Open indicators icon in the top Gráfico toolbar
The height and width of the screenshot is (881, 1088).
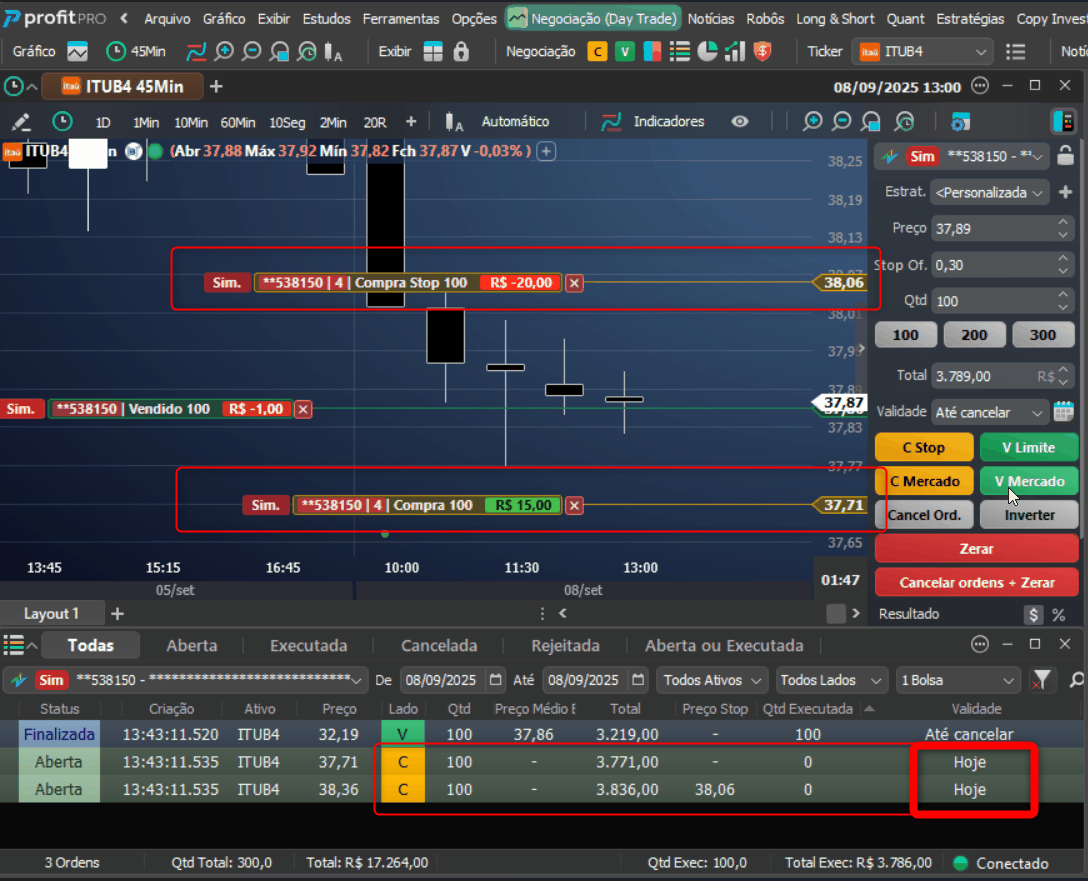pos(196,51)
